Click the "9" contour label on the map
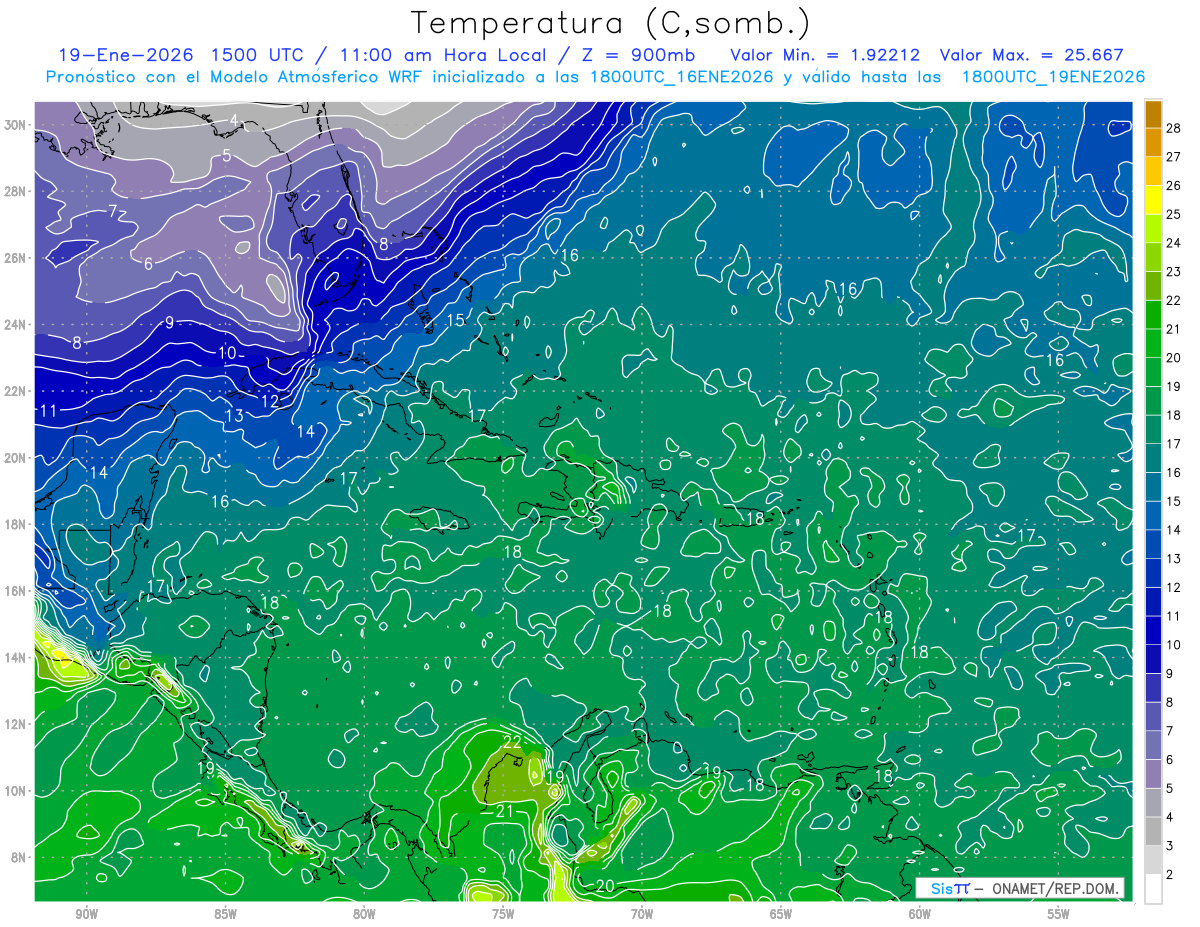This screenshot has width=1200, height=927. [170, 322]
